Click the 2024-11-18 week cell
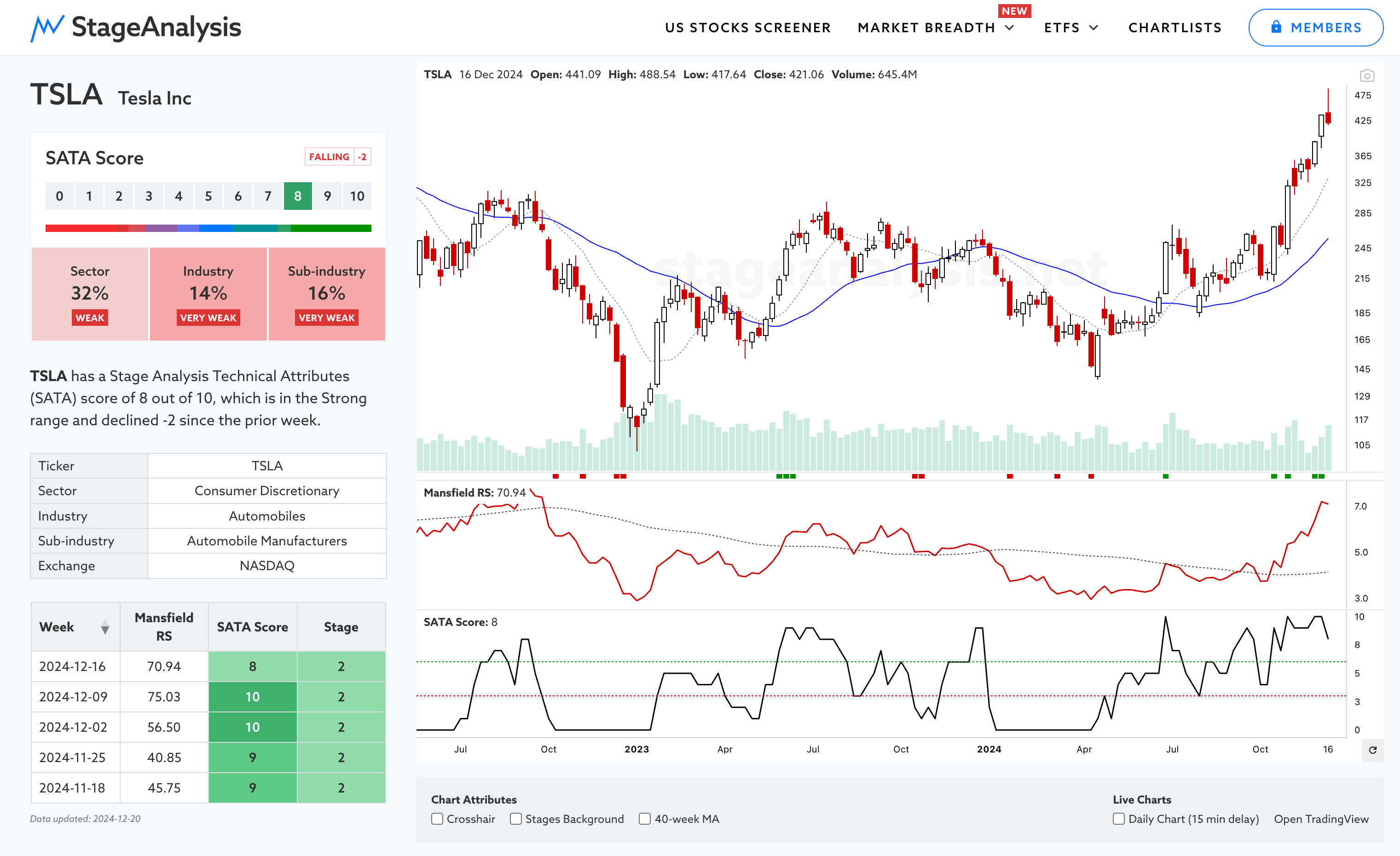This screenshot has width=1400, height=856. (75, 788)
